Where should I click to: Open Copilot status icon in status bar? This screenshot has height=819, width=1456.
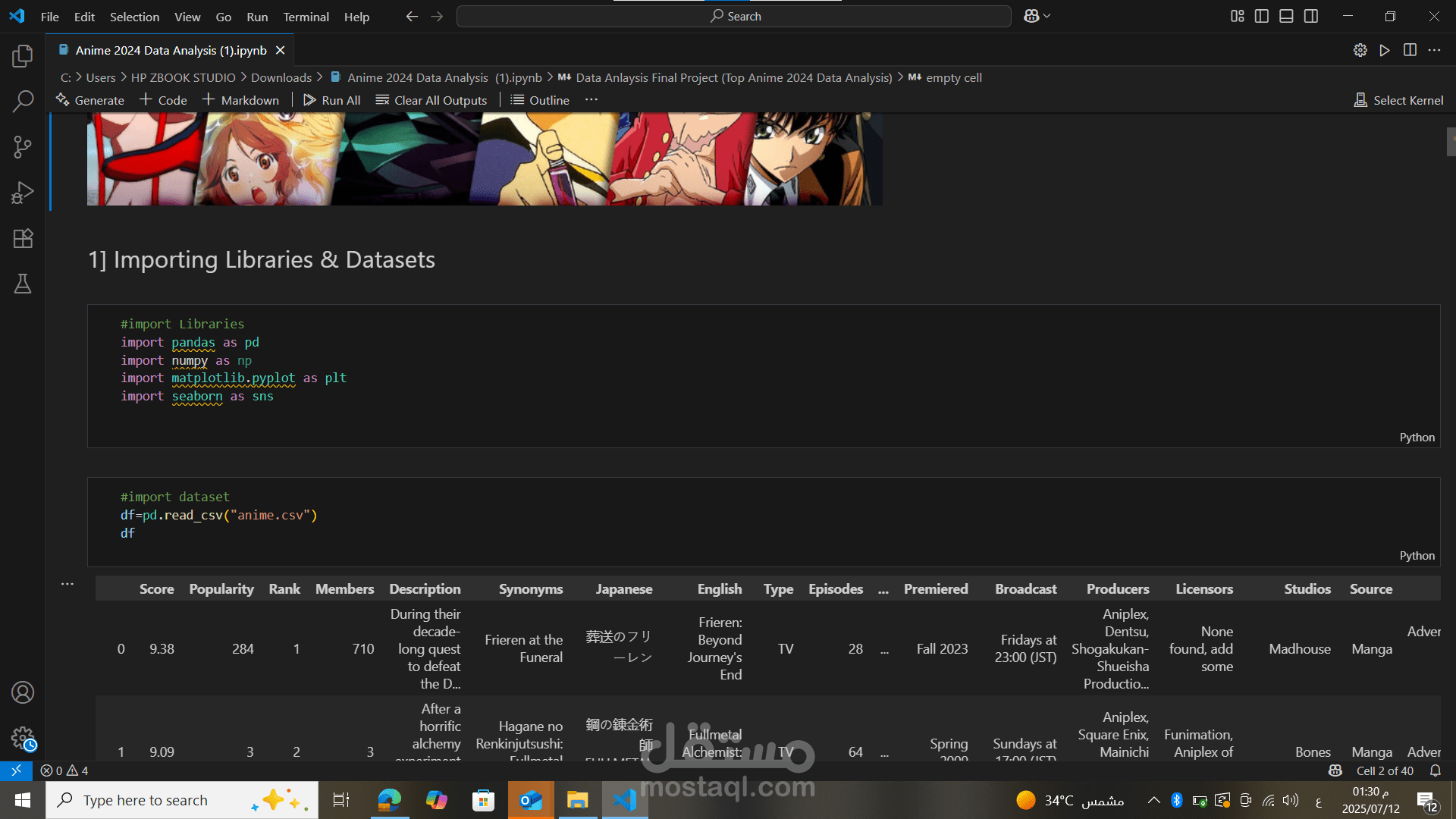tap(1335, 770)
